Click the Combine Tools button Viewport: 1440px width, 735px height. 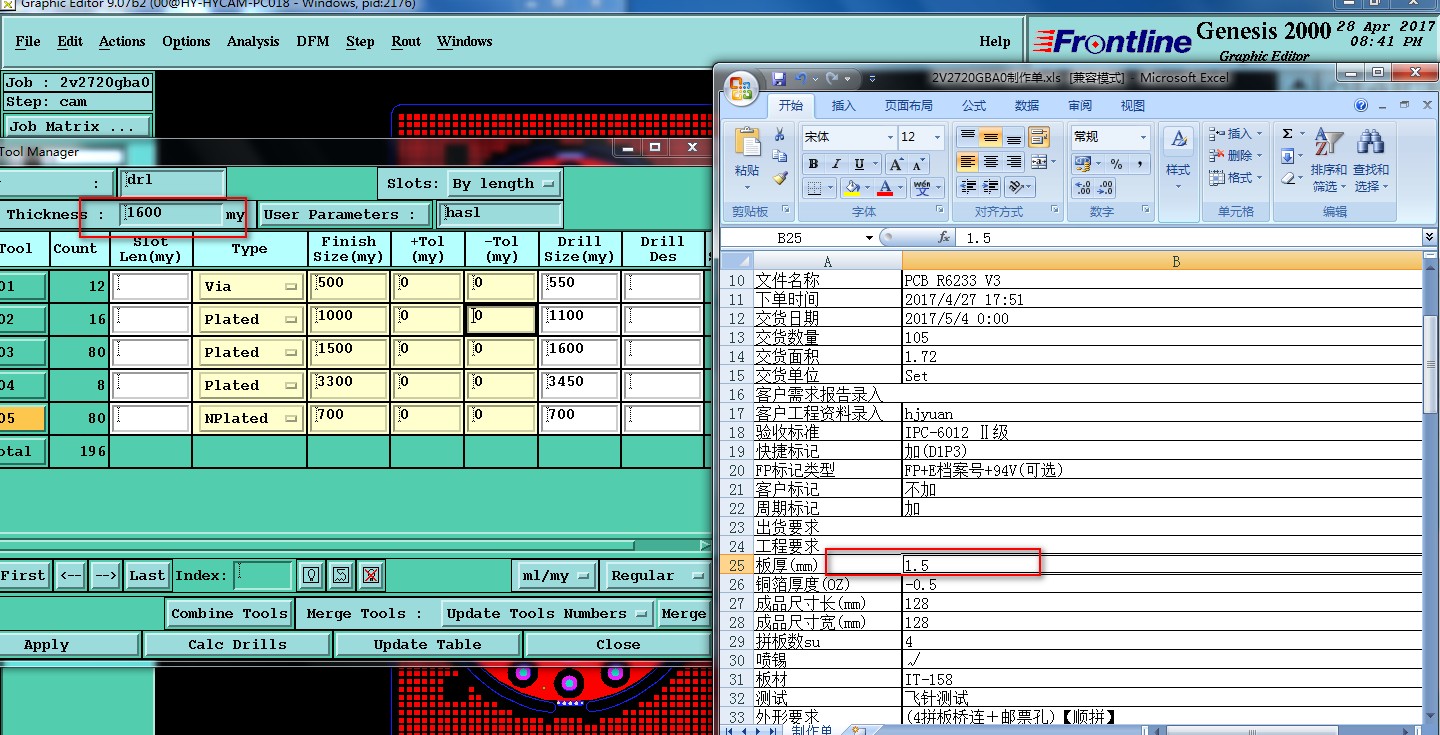click(x=229, y=614)
